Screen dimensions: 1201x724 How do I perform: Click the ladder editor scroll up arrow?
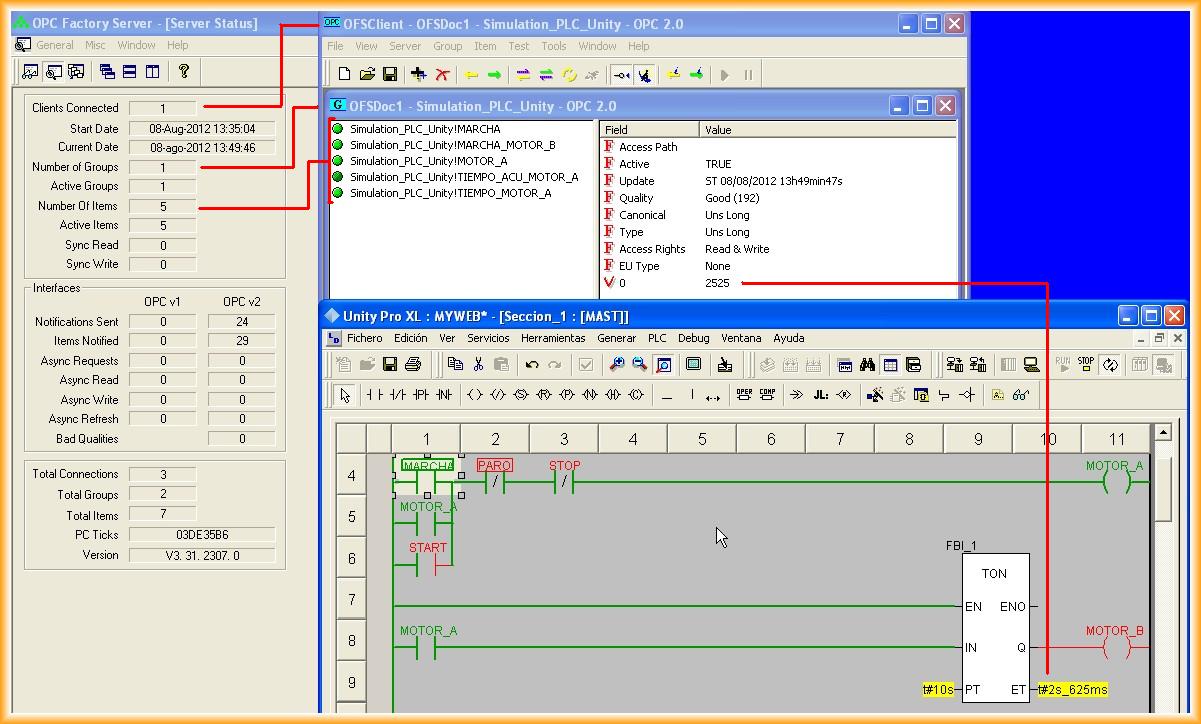coord(1162,433)
